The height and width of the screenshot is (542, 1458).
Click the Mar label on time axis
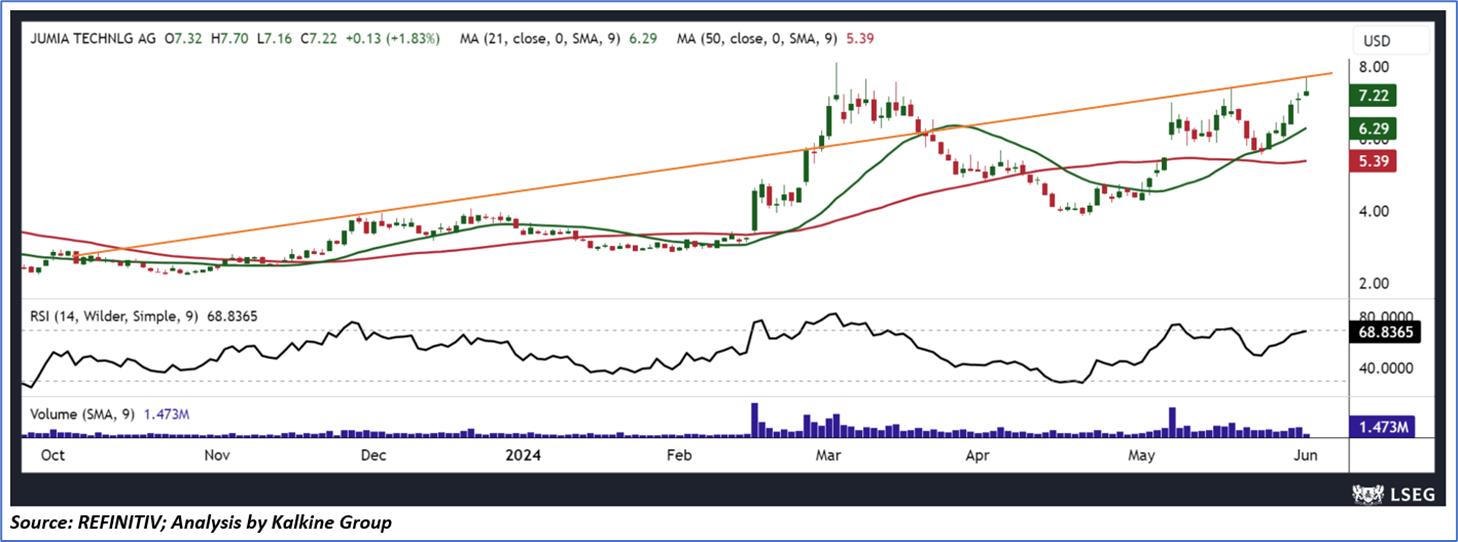click(828, 455)
